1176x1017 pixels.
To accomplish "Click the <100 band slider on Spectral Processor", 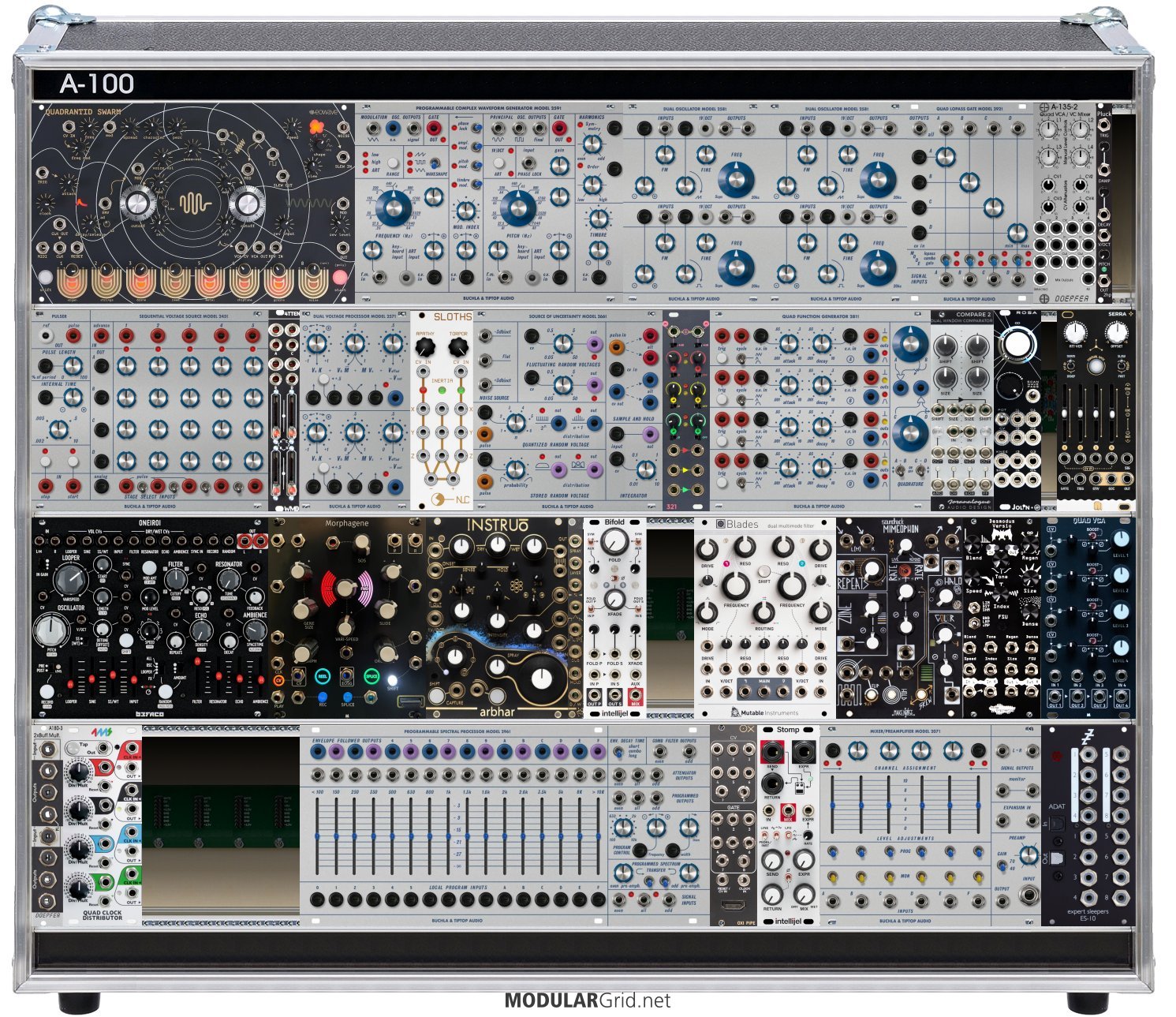I will [x=317, y=836].
